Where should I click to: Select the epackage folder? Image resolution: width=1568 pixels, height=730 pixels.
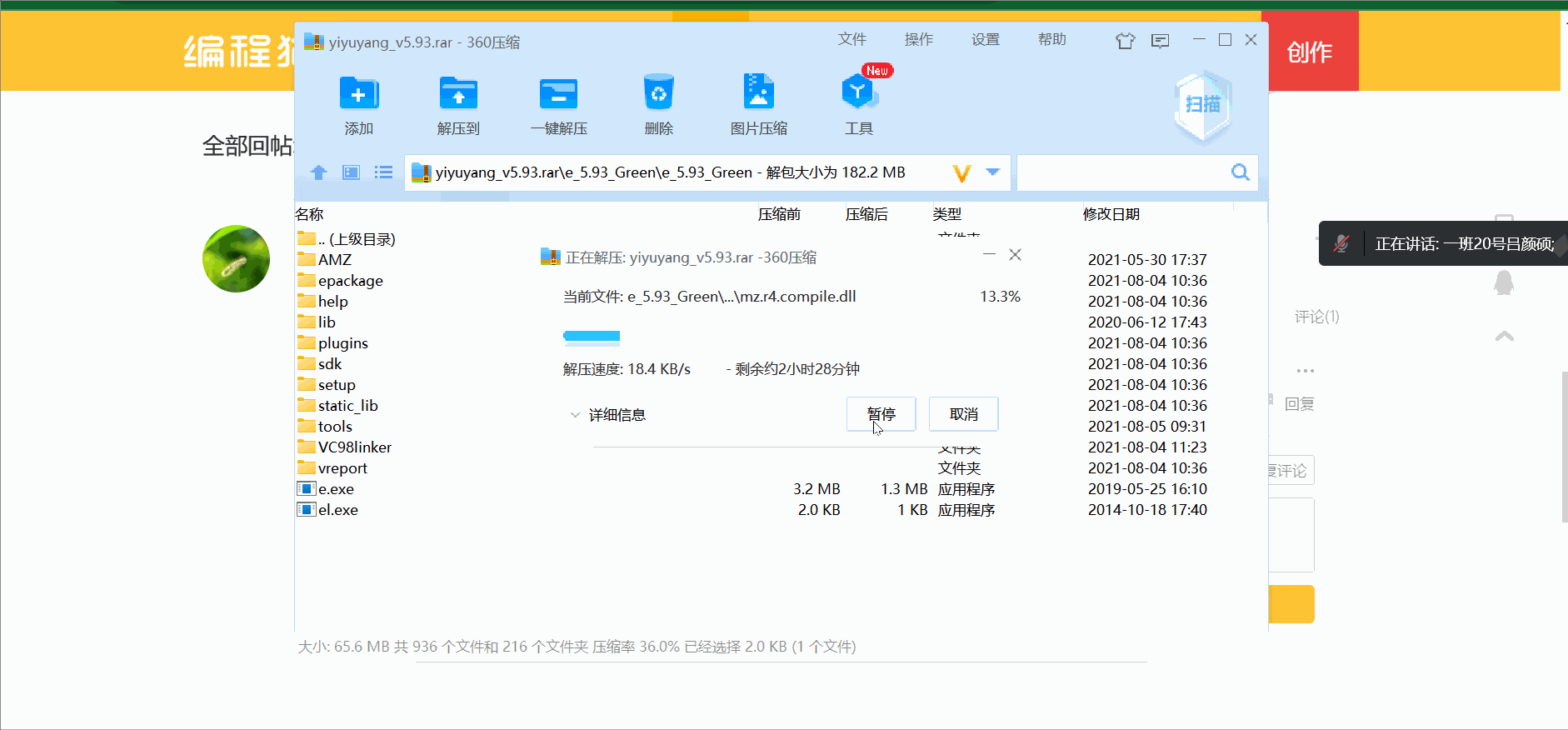click(340, 280)
